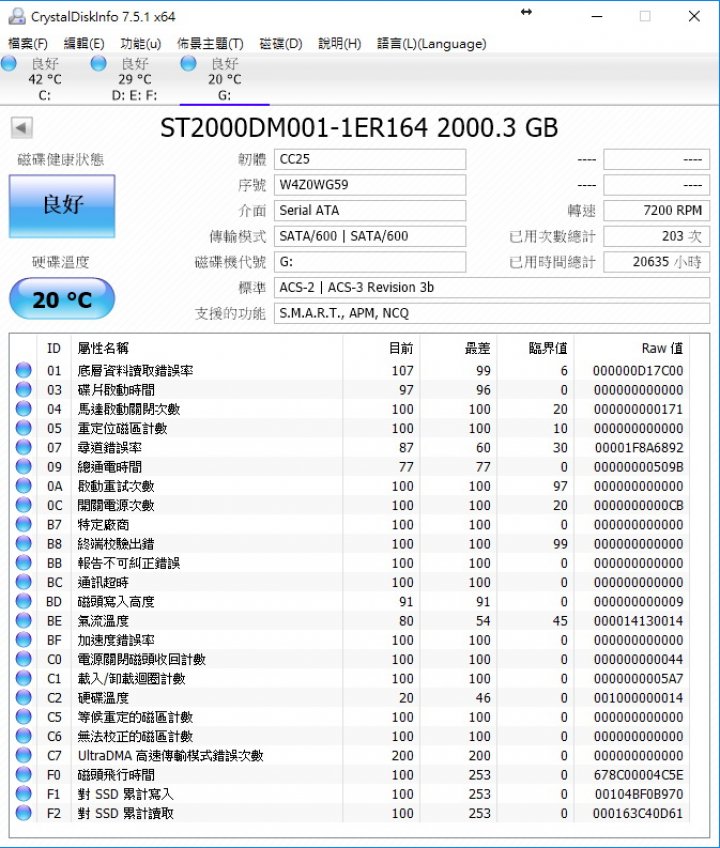Viewport: 720px width, 848px height.
Task: Click raw value 00001F8A6892
Action: [x=639, y=447]
